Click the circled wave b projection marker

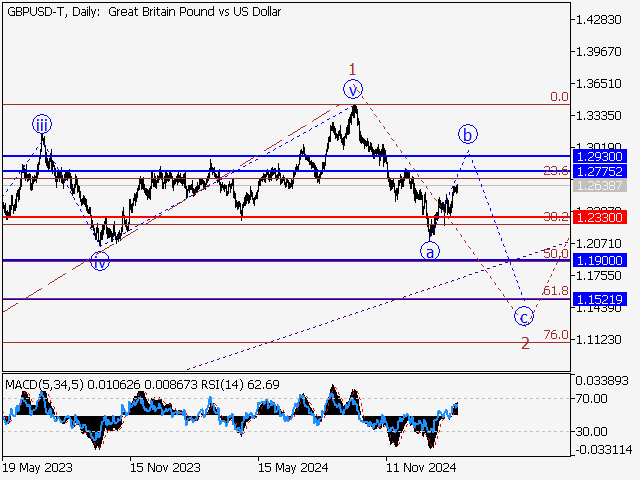click(468, 133)
